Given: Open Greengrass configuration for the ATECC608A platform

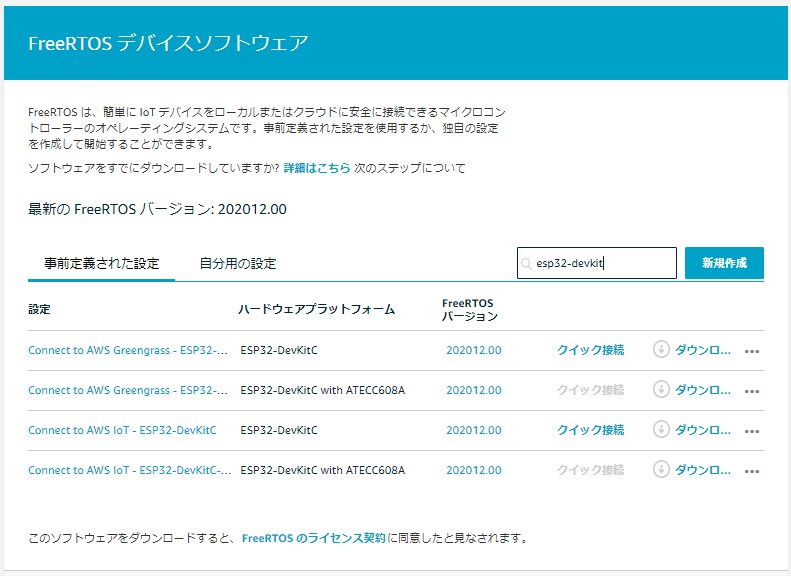Looking at the screenshot, I should click(x=128, y=390).
